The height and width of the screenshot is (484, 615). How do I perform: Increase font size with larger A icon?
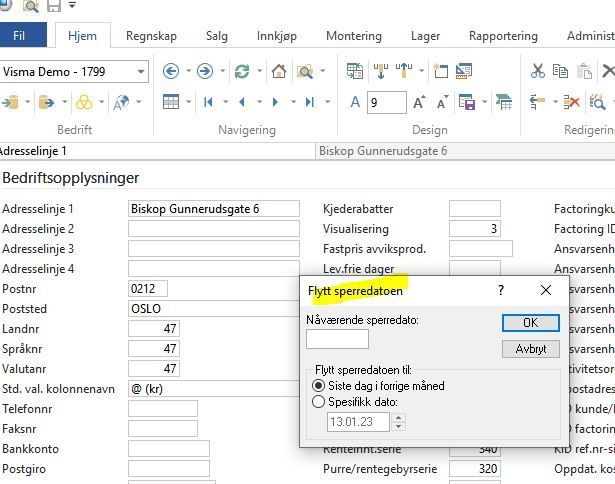[x=419, y=102]
